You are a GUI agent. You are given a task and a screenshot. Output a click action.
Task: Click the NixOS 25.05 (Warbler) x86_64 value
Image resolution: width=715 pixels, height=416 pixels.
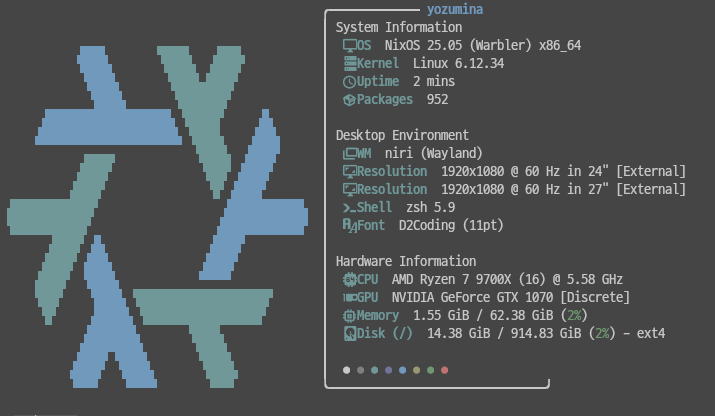[x=483, y=46]
